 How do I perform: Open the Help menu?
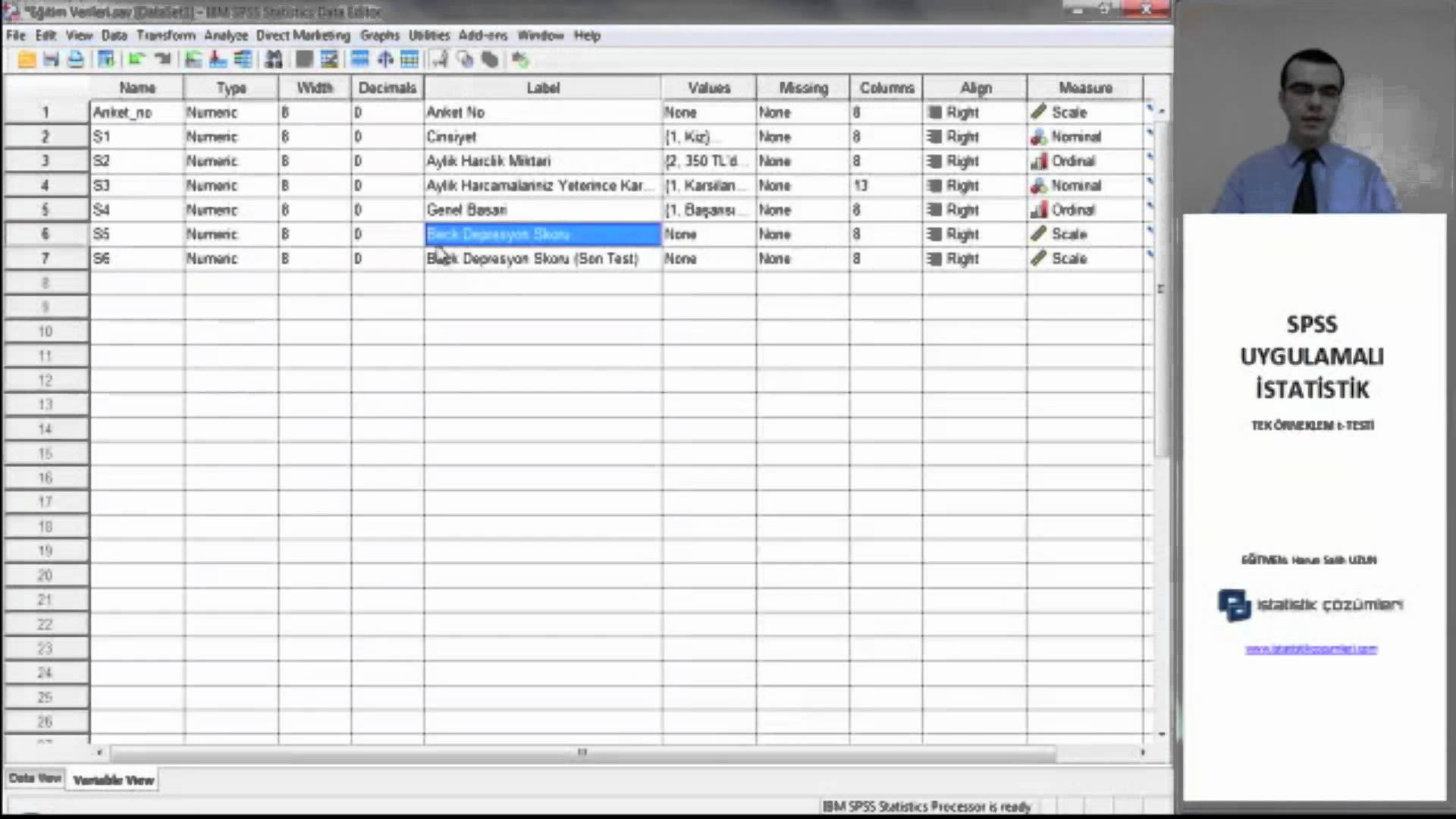pyautogui.click(x=587, y=35)
